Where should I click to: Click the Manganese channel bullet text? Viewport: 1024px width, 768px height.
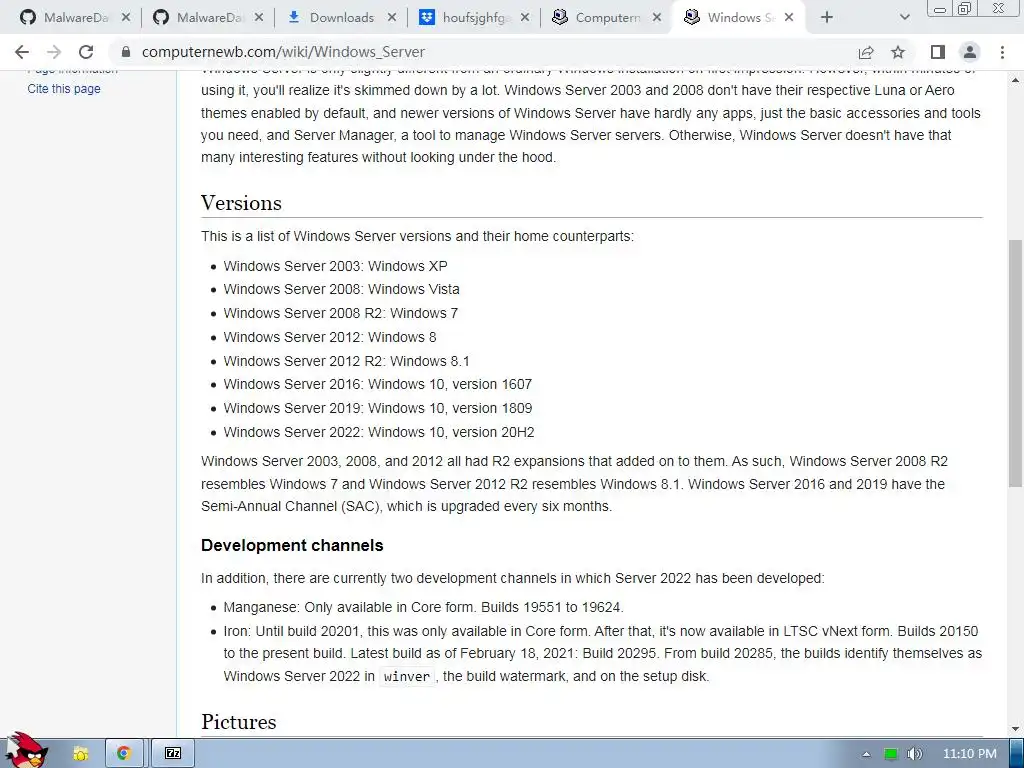pyautogui.click(x=423, y=607)
